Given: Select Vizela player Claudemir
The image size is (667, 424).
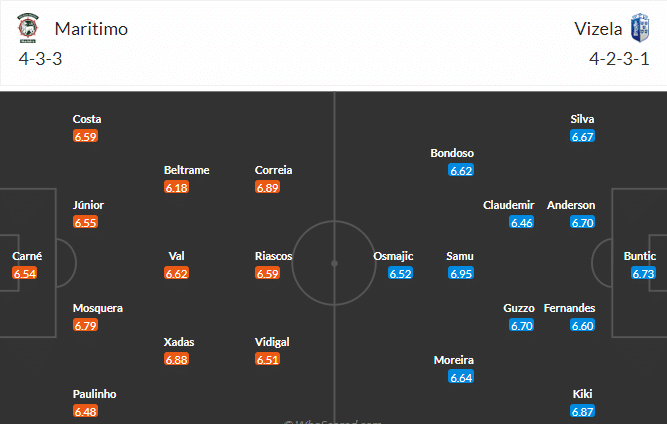Looking at the screenshot, I should point(508,205).
